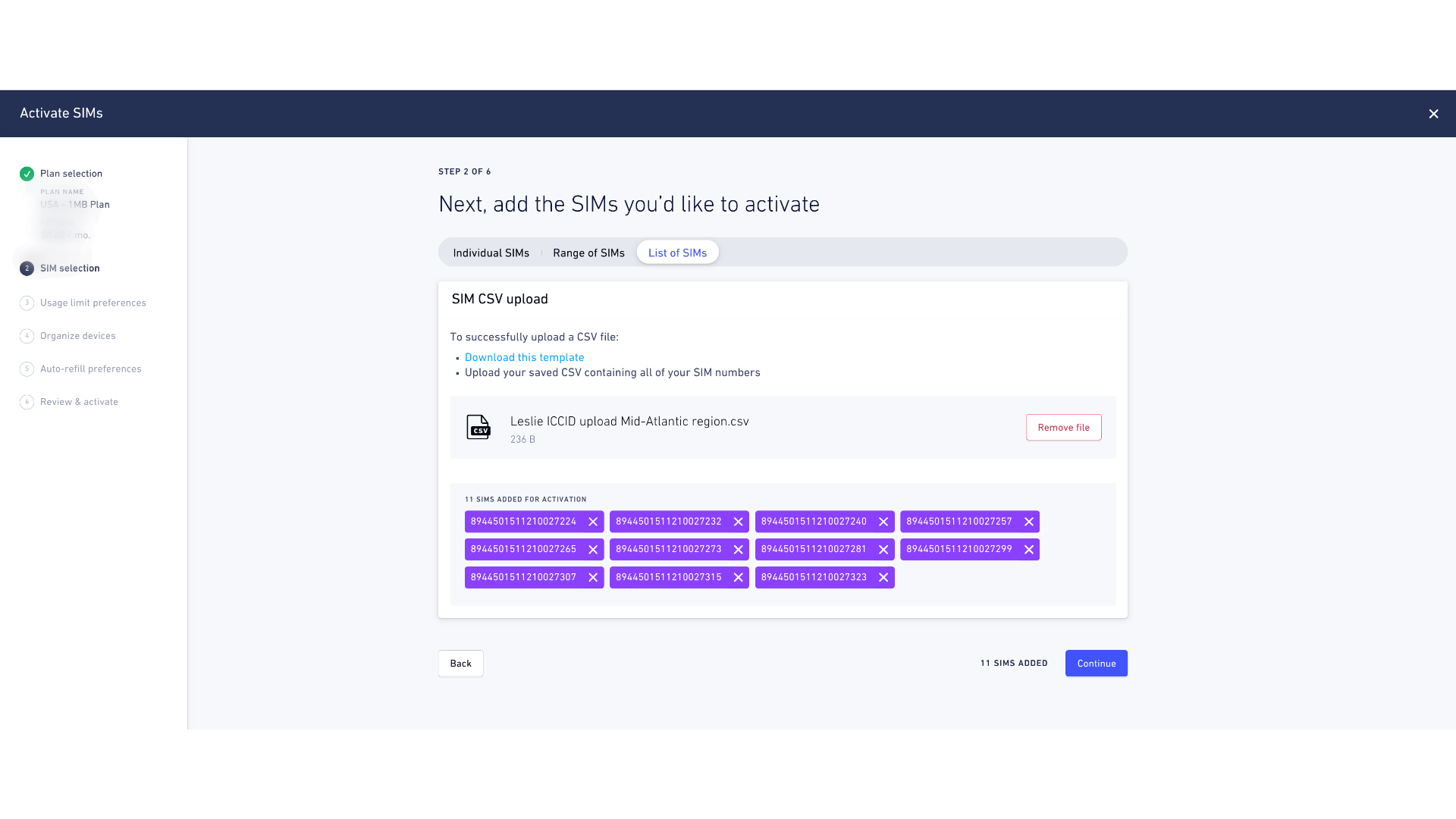The height and width of the screenshot is (819, 1456).
Task: Click the Back button
Action: pos(460,664)
